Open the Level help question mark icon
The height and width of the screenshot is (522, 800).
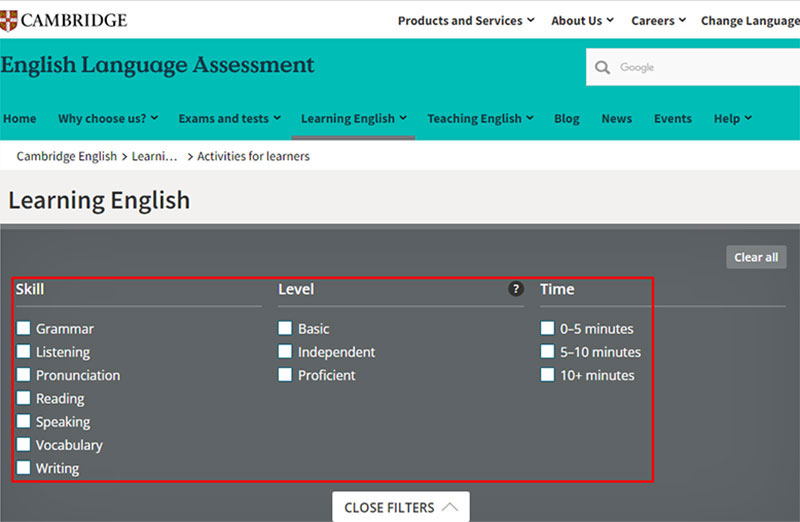click(x=516, y=289)
